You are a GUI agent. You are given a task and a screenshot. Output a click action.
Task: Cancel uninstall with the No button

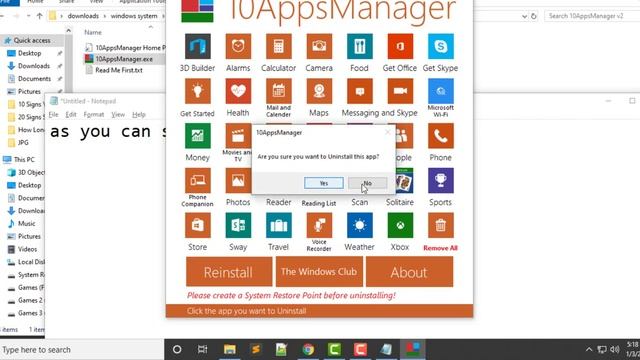click(x=367, y=183)
